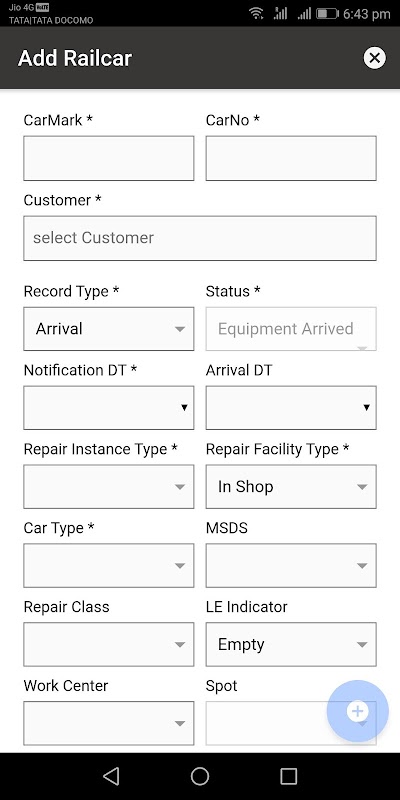Open the Notification DT date picker

[109, 408]
